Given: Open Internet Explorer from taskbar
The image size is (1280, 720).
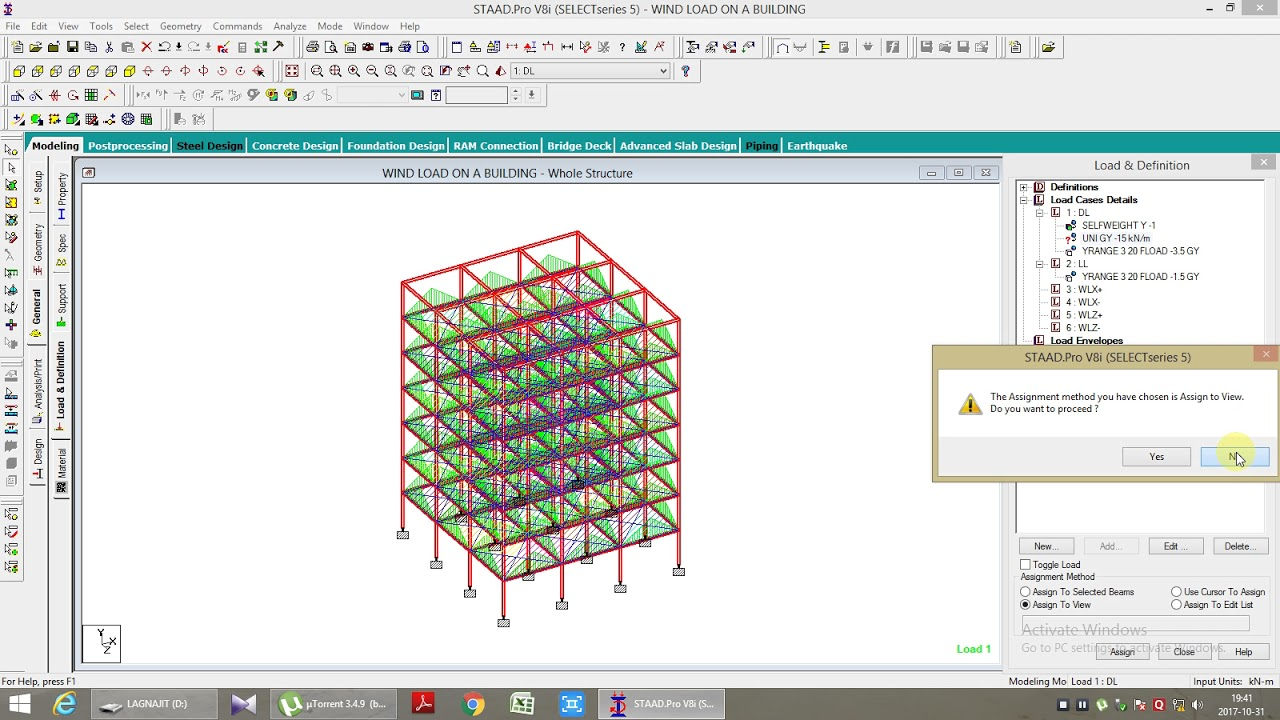Looking at the screenshot, I should [65, 704].
